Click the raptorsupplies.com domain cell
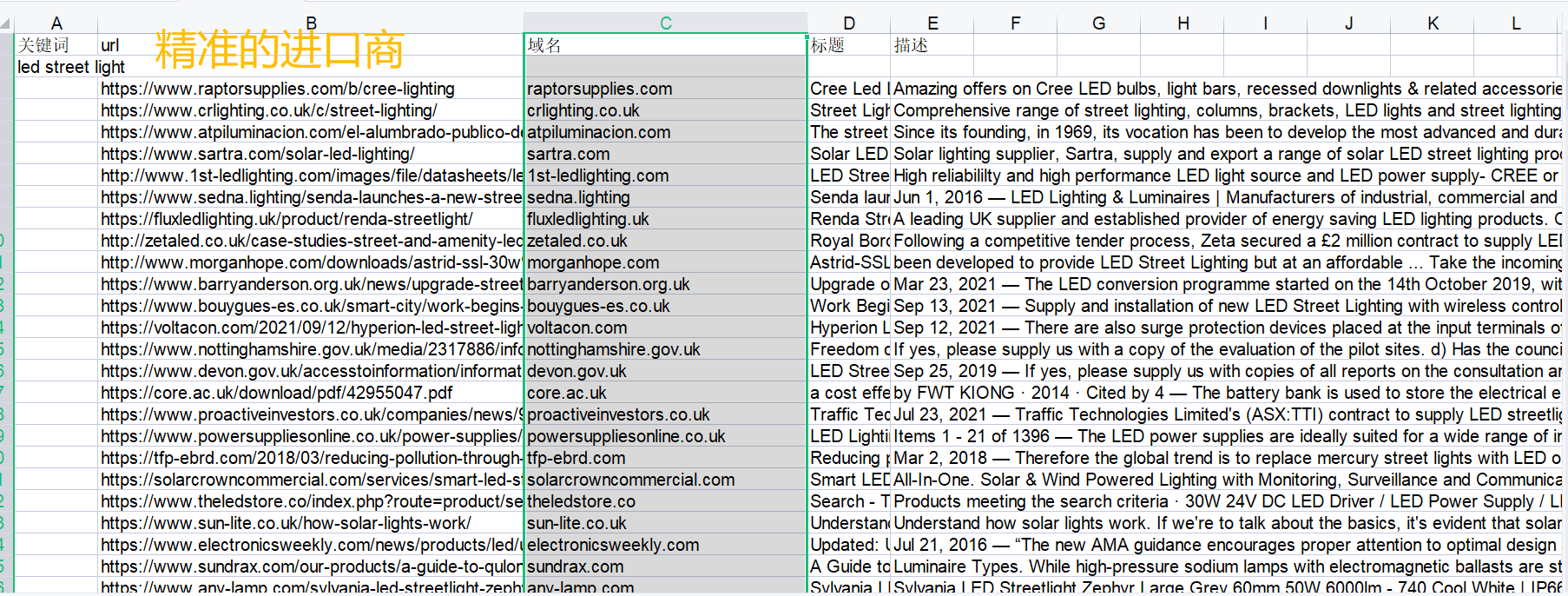The height and width of the screenshot is (596, 1568). click(x=666, y=89)
